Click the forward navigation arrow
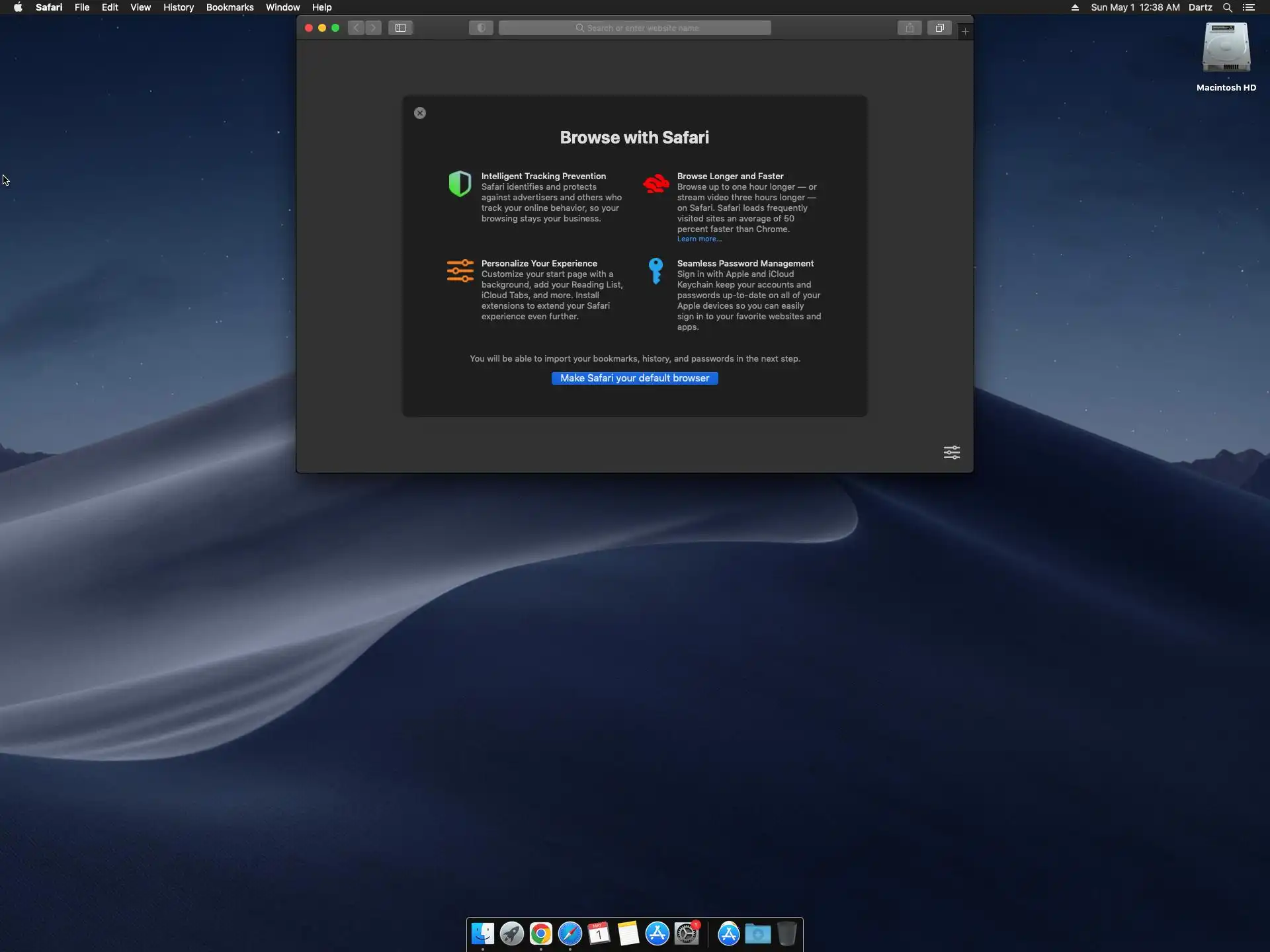This screenshot has height=952, width=1270. [x=374, y=28]
